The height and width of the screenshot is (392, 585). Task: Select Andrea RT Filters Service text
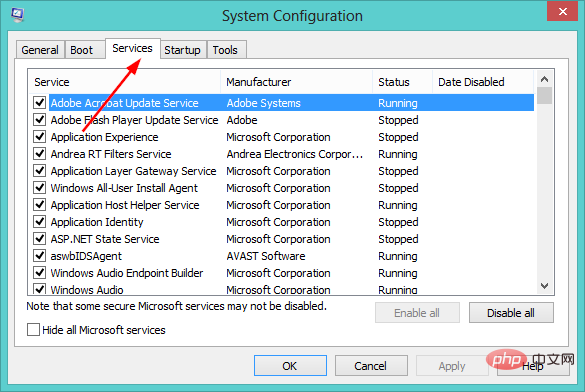click(111, 154)
